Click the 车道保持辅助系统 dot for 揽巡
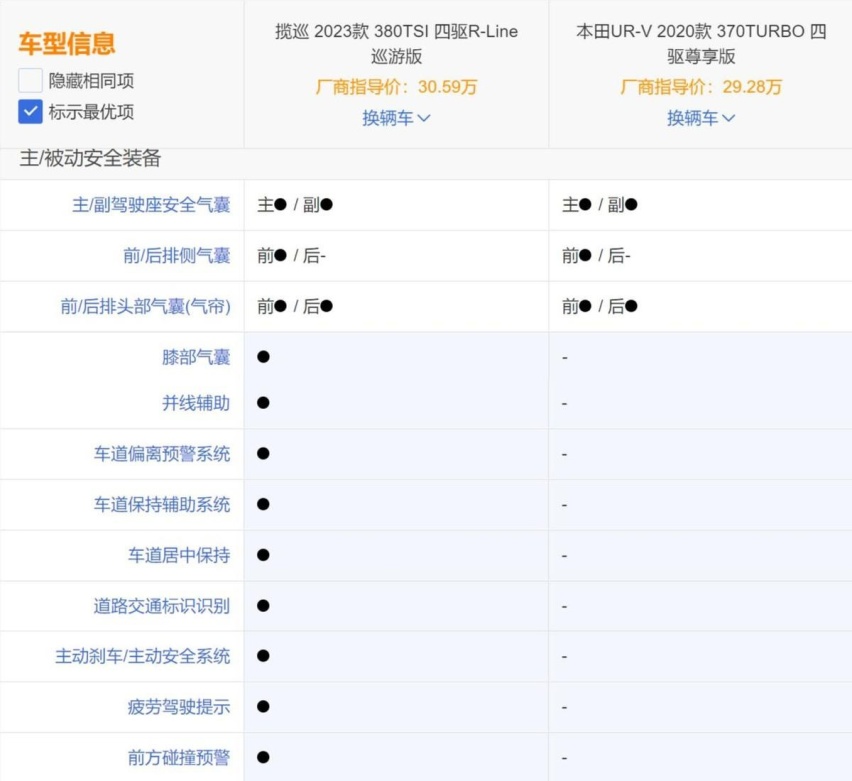The width and height of the screenshot is (852, 781). pos(264,504)
